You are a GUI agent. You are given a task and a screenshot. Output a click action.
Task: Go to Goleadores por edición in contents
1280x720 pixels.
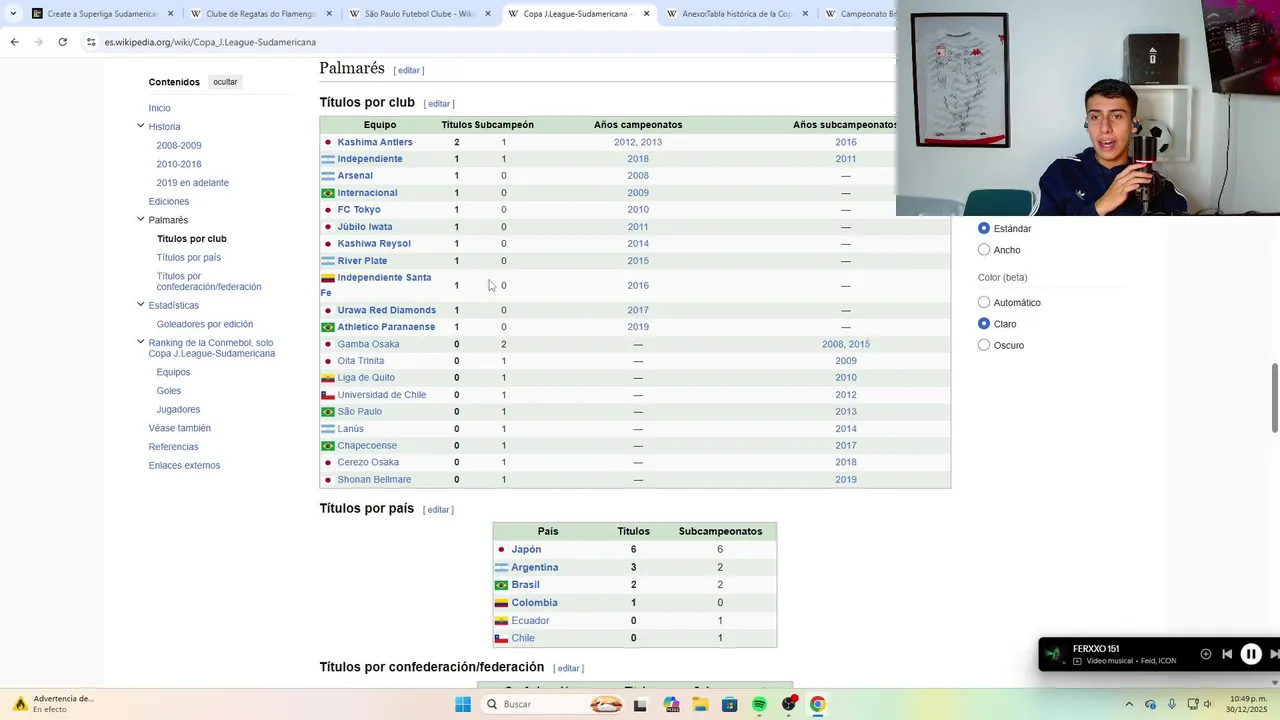(x=204, y=324)
